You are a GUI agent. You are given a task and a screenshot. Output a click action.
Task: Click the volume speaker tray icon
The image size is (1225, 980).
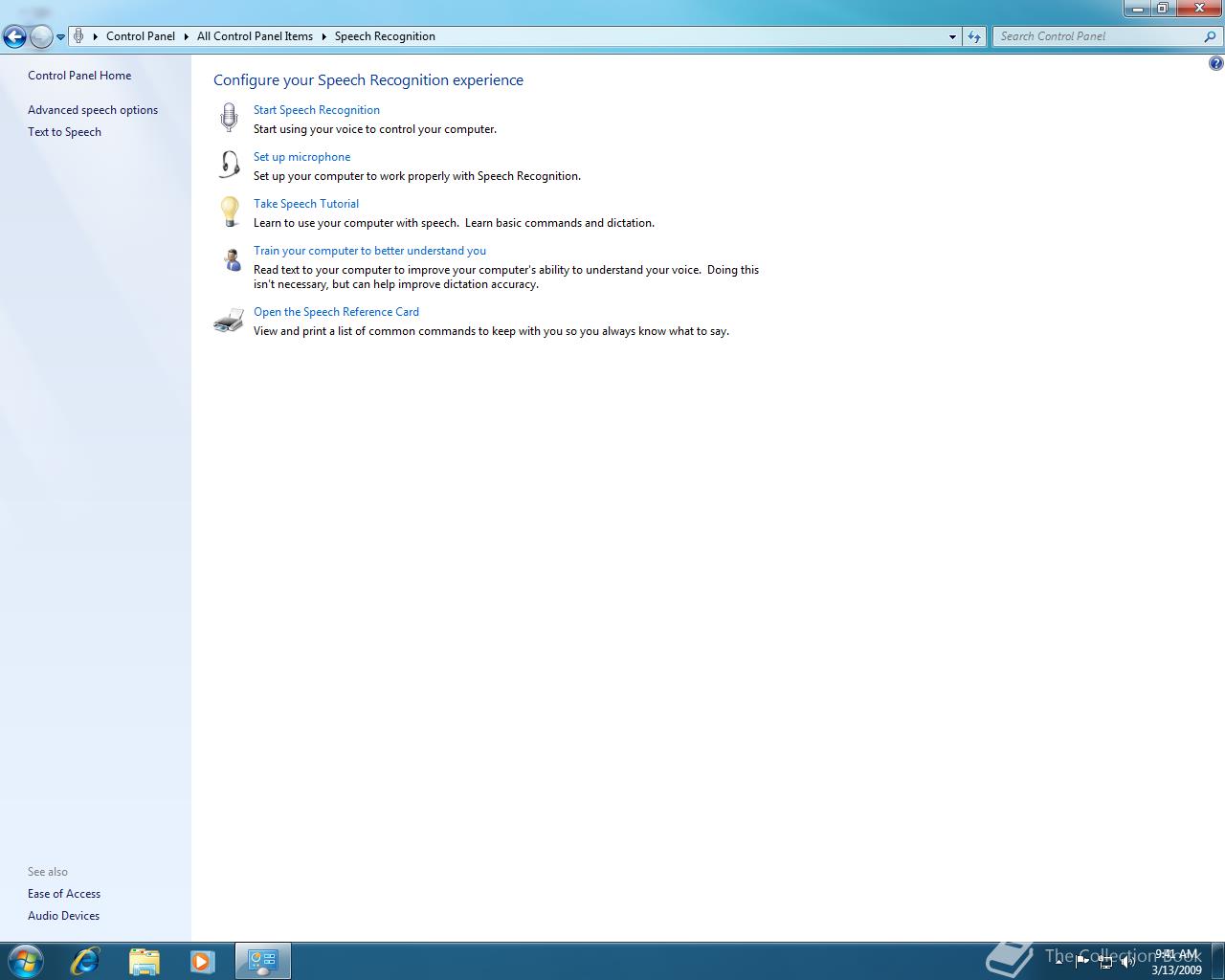click(1128, 962)
